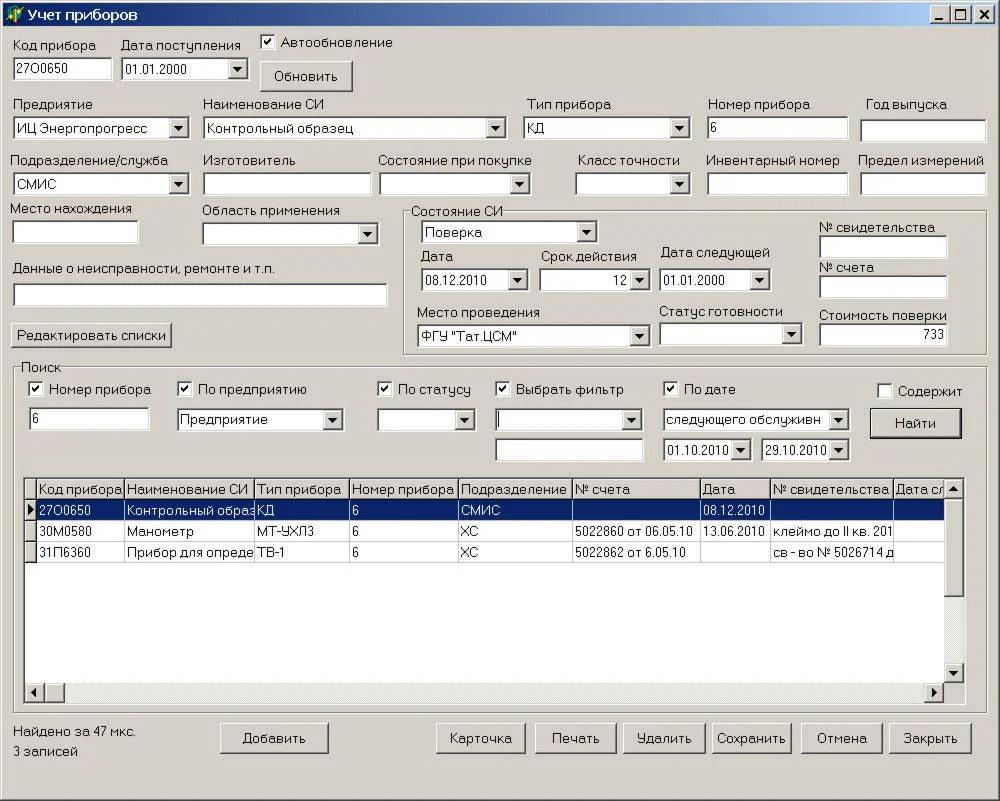Click the № счета column header
Screen dimensions: 1000x801
(634, 489)
